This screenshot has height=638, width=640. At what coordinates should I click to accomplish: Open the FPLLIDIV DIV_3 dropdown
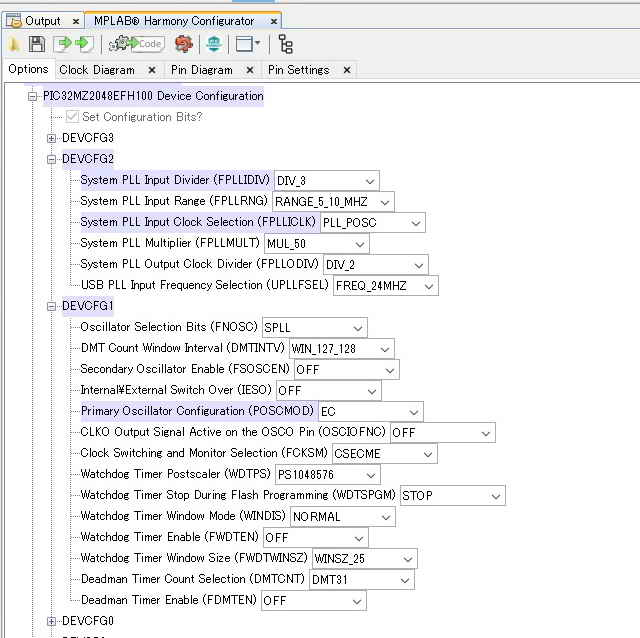(x=327, y=181)
